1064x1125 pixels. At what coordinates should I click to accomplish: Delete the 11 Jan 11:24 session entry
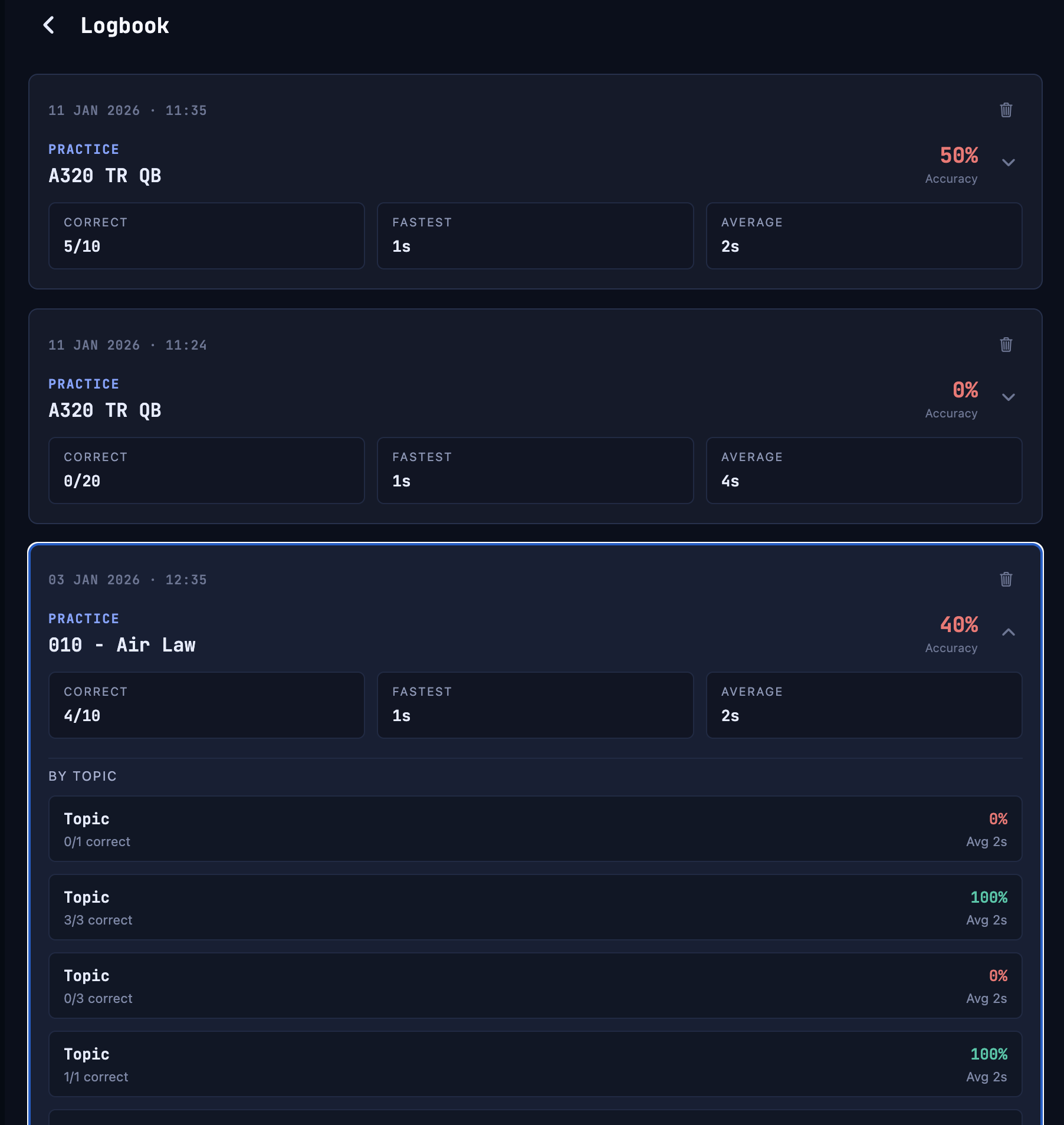pos(1006,345)
